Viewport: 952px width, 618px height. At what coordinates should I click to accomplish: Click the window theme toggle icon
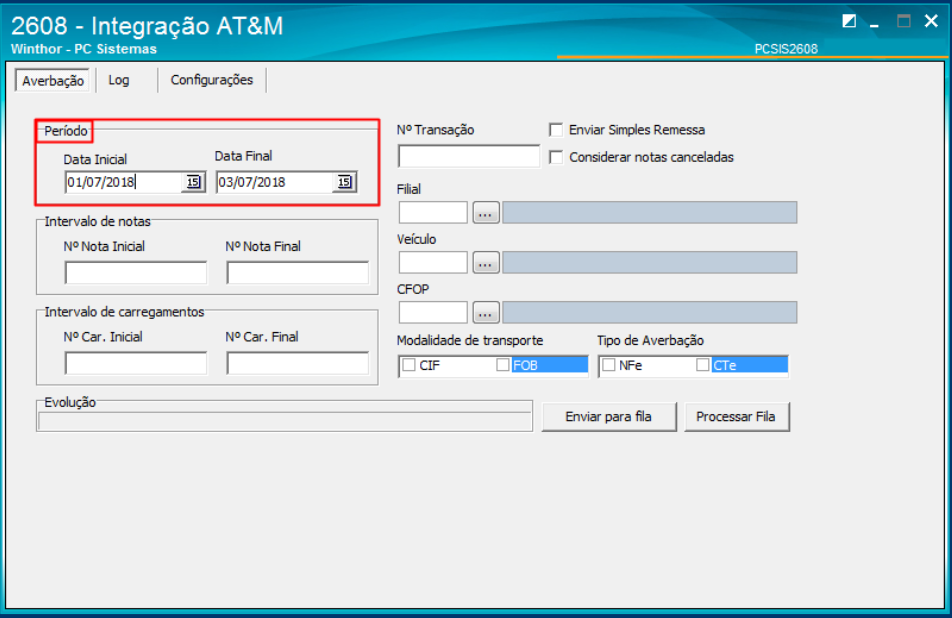[x=849, y=21]
